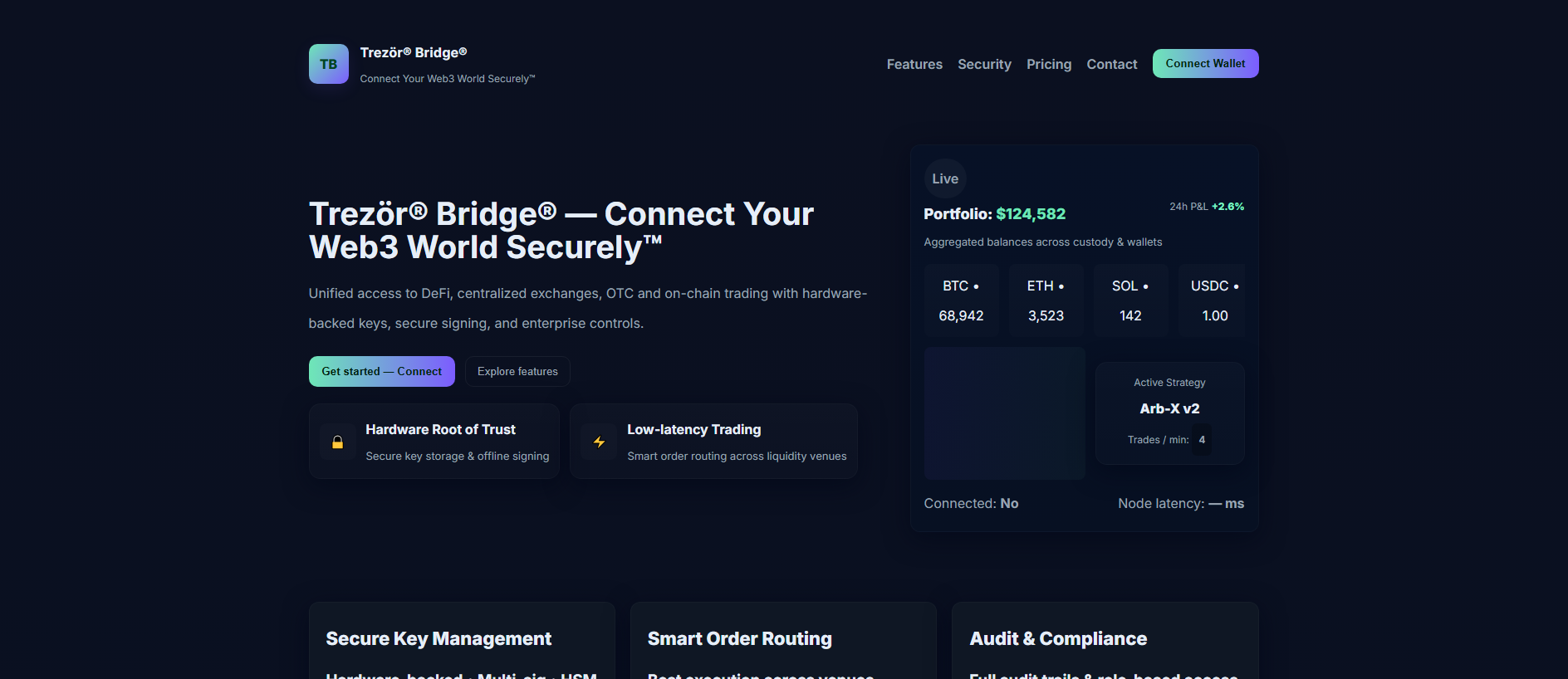1568x679 pixels.
Task: Click 'Smart order routing across liquidity venues' text
Action: tap(737, 456)
